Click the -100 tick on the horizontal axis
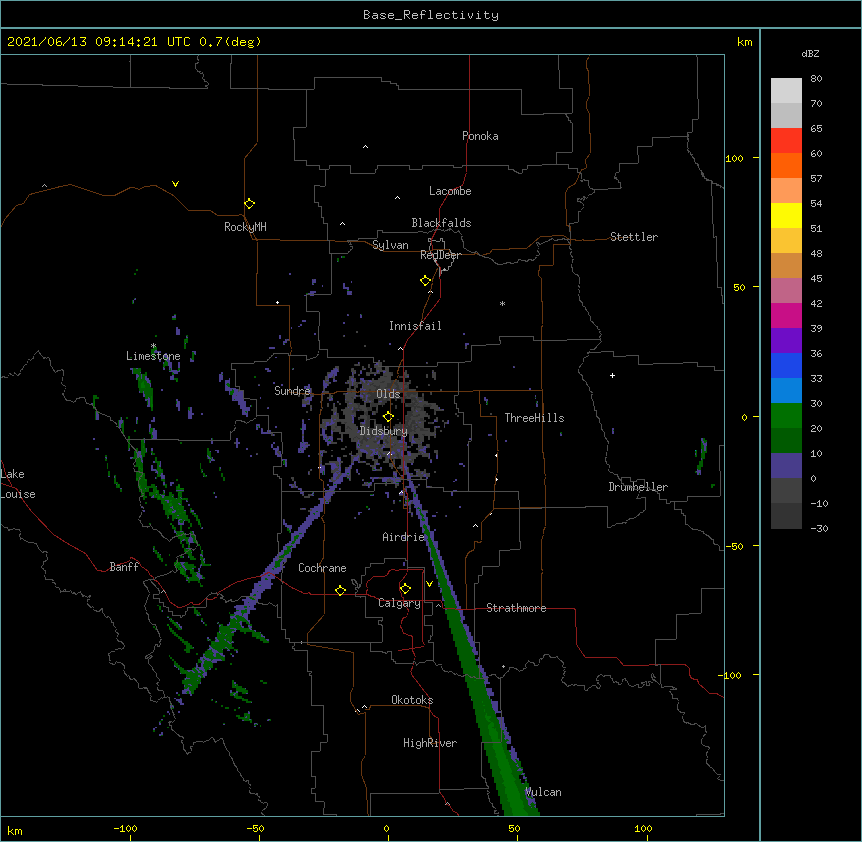 pyautogui.click(x=125, y=829)
